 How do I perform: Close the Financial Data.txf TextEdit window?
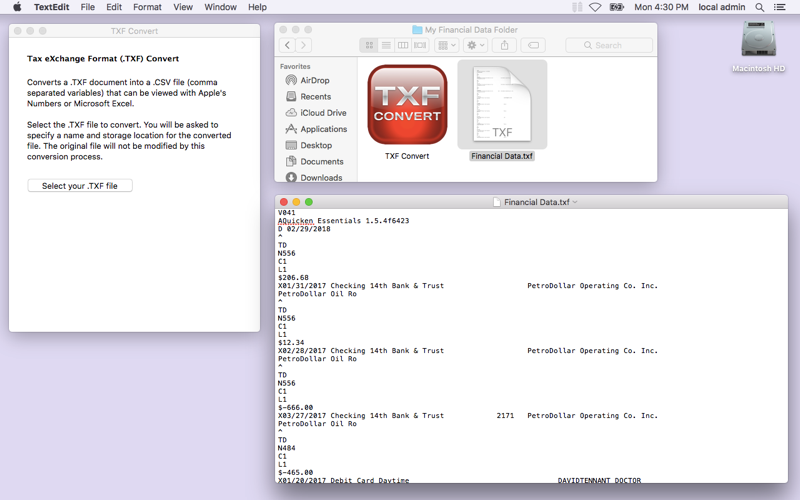[x=284, y=202]
